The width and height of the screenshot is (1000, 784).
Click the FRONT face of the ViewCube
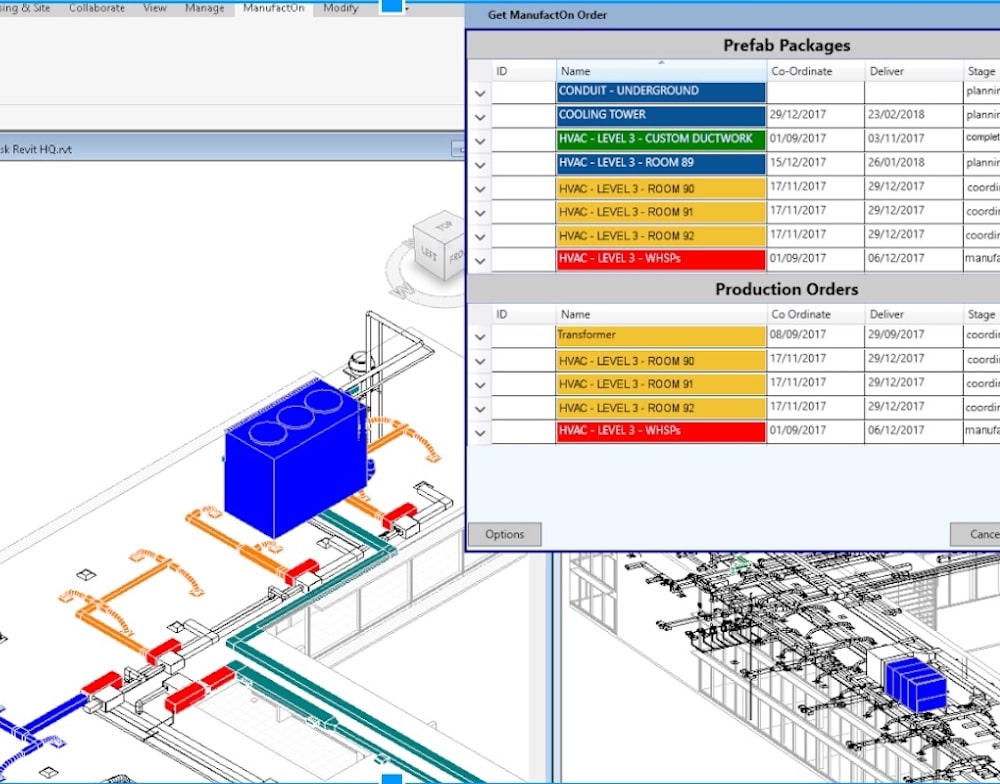tap(455, 256)
